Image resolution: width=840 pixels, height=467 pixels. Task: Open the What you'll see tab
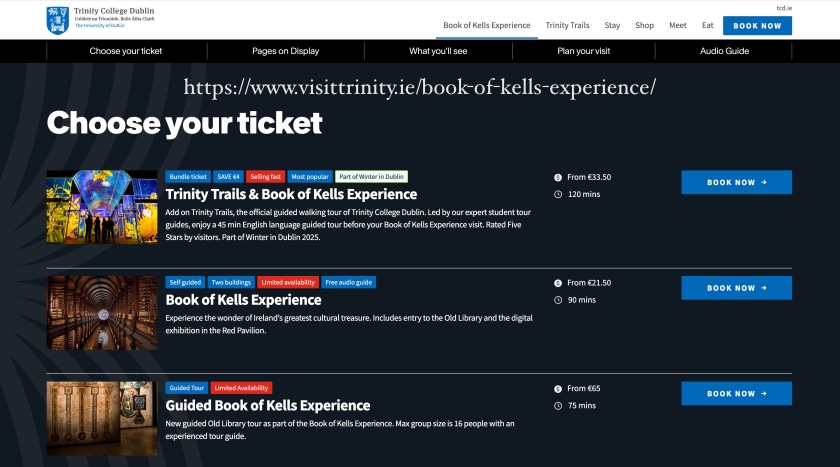point(438,51)
